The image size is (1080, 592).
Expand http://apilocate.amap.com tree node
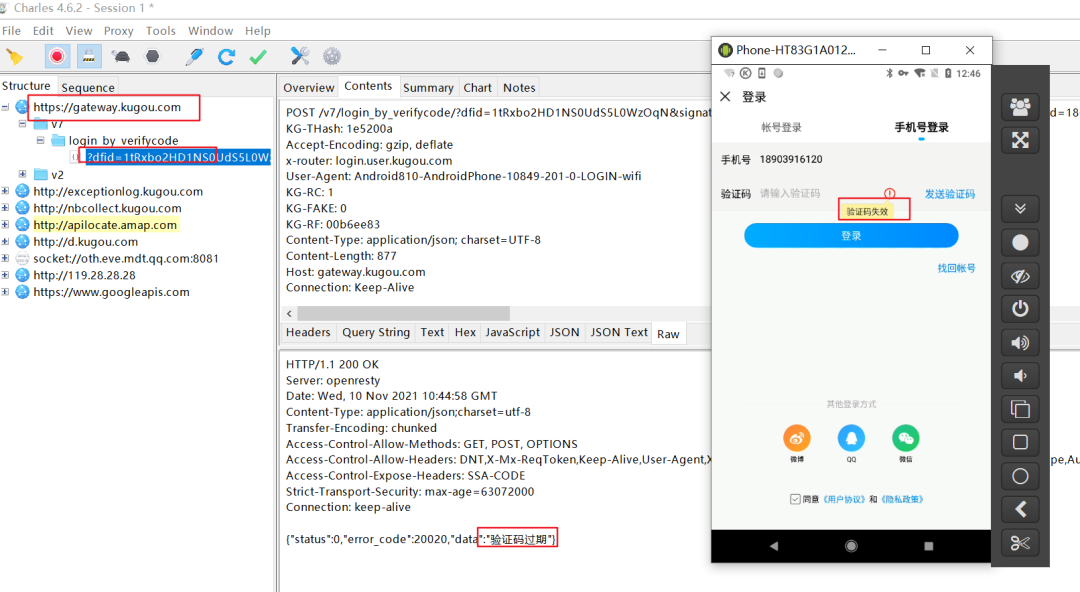point(6,224)
